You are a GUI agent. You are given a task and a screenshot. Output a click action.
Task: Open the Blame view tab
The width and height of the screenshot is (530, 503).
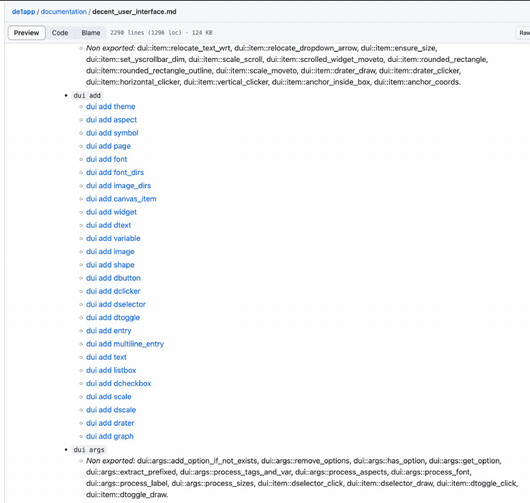pos(91,33)
